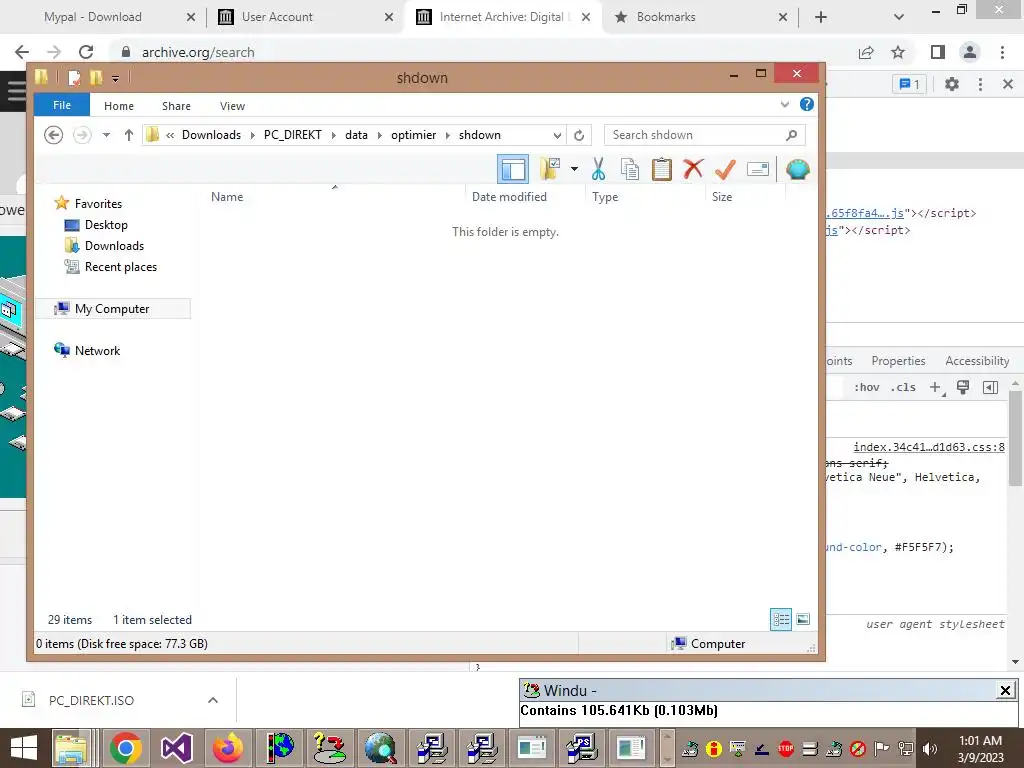This screenshot has height=768, width=1024.
Task: Open the Home ribbon tab
Action: pos(119,106)
